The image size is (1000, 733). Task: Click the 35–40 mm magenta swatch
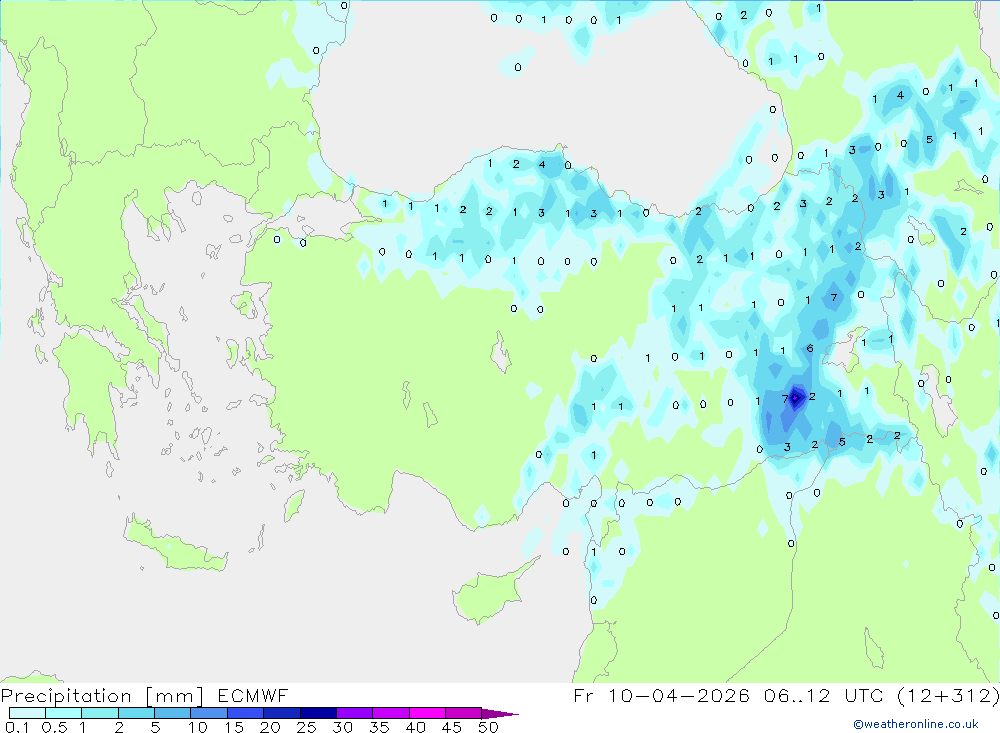tap(391, 713)
